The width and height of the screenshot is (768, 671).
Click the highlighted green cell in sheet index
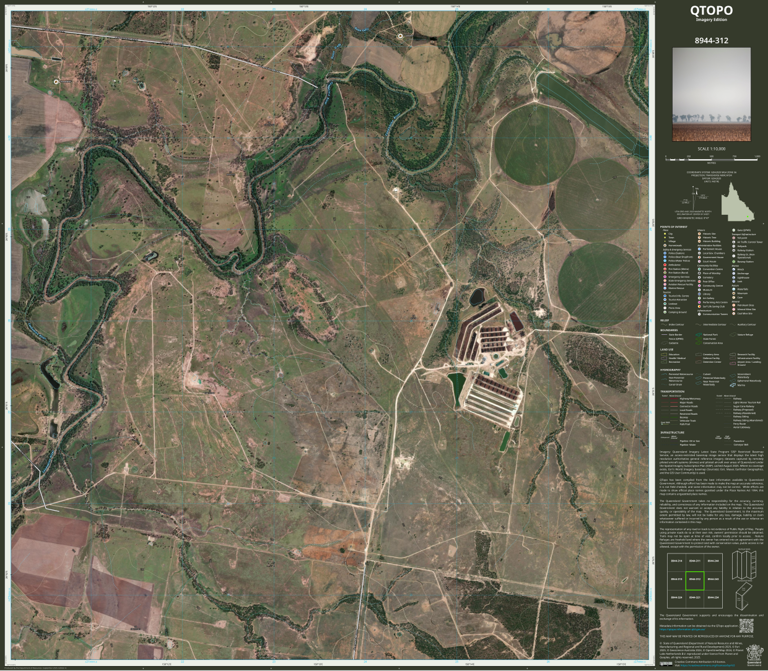[x=695, y=581]
